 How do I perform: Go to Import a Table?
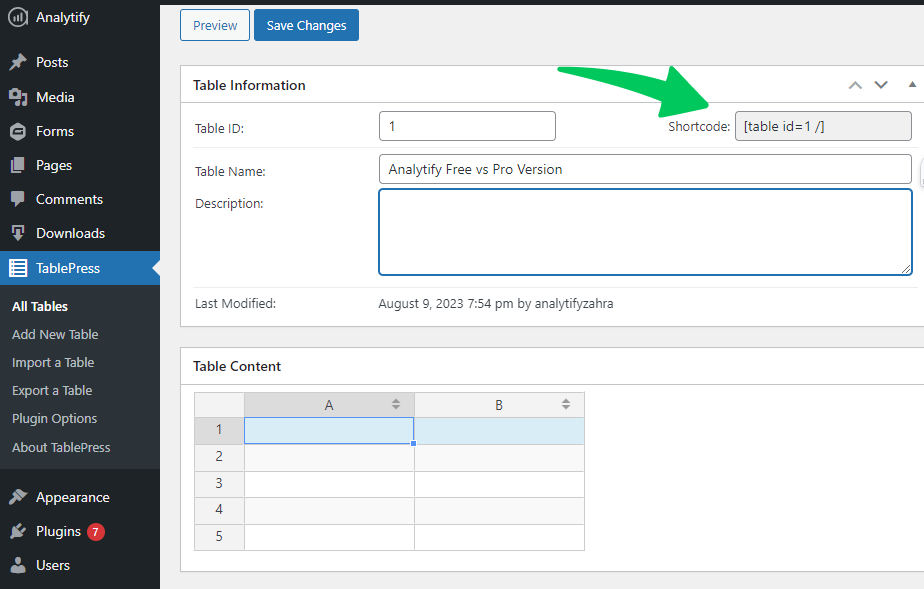click(x=53, y=363)
